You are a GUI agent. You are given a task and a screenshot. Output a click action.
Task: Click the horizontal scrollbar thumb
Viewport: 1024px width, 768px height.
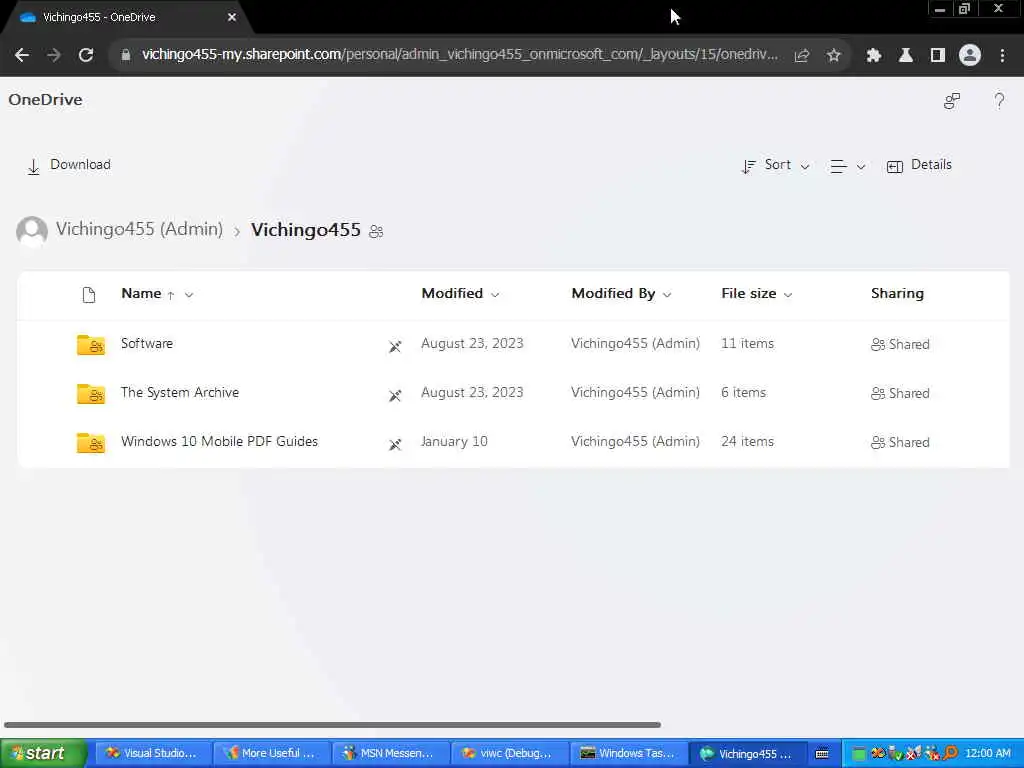click(x=332, y=725)
